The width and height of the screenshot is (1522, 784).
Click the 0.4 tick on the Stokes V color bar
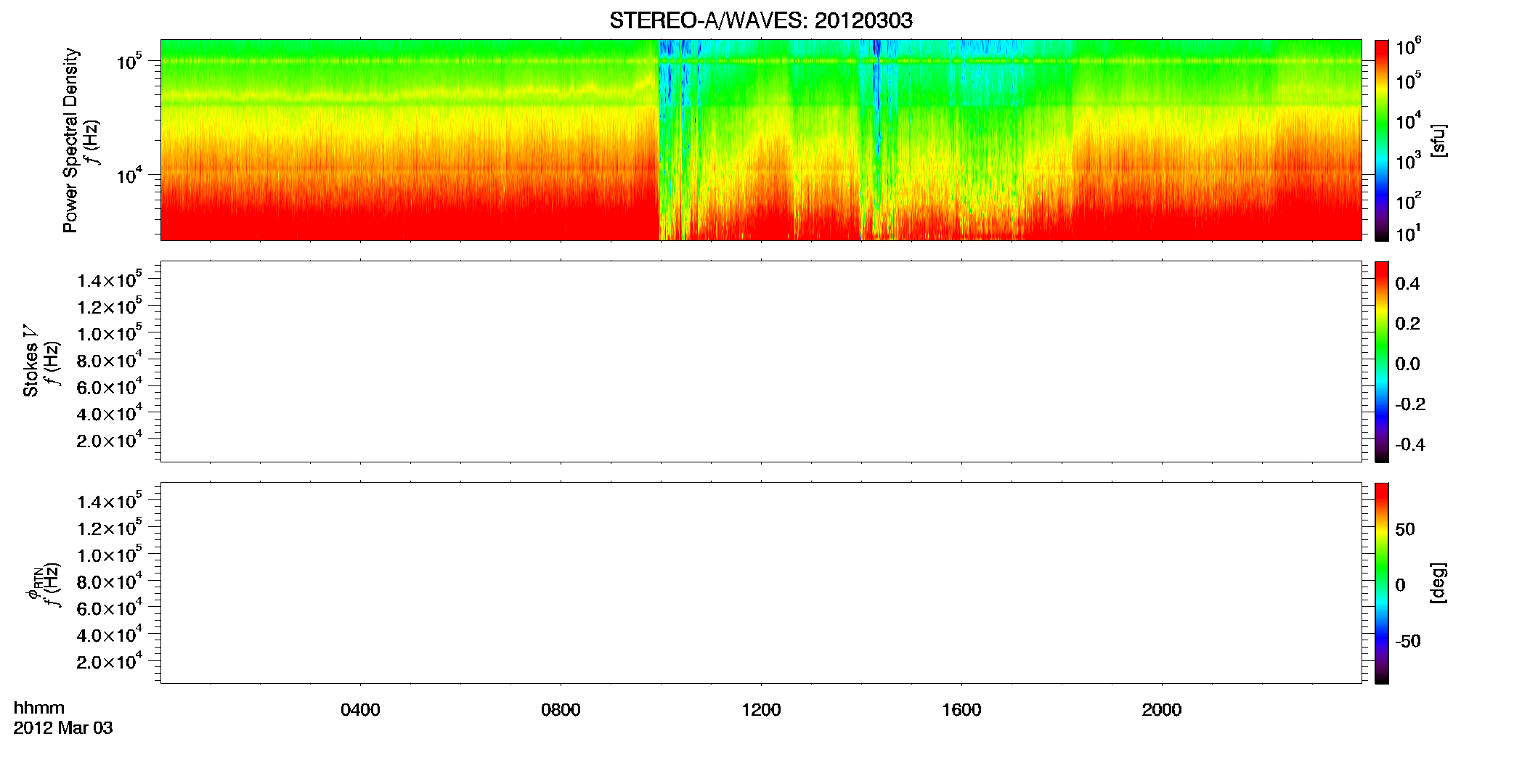(1407, 284)
